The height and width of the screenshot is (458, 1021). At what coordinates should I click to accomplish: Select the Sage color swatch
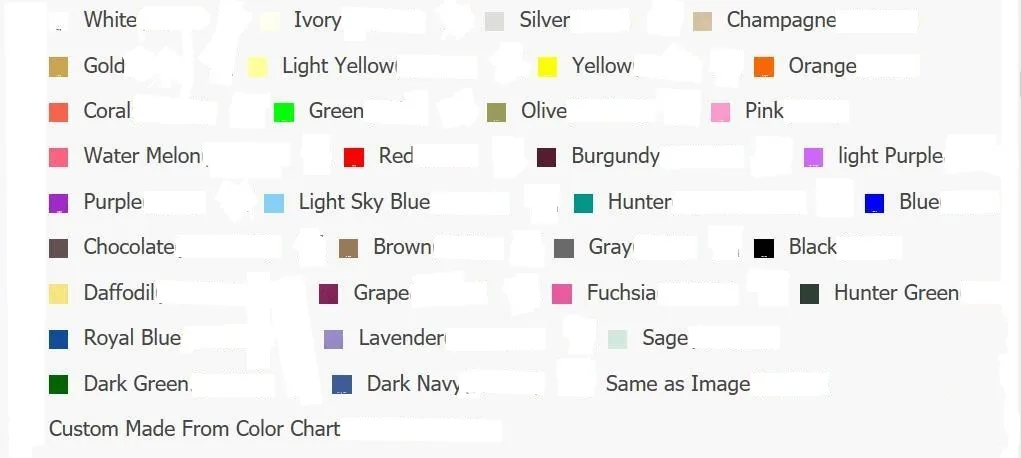point(617,339)
